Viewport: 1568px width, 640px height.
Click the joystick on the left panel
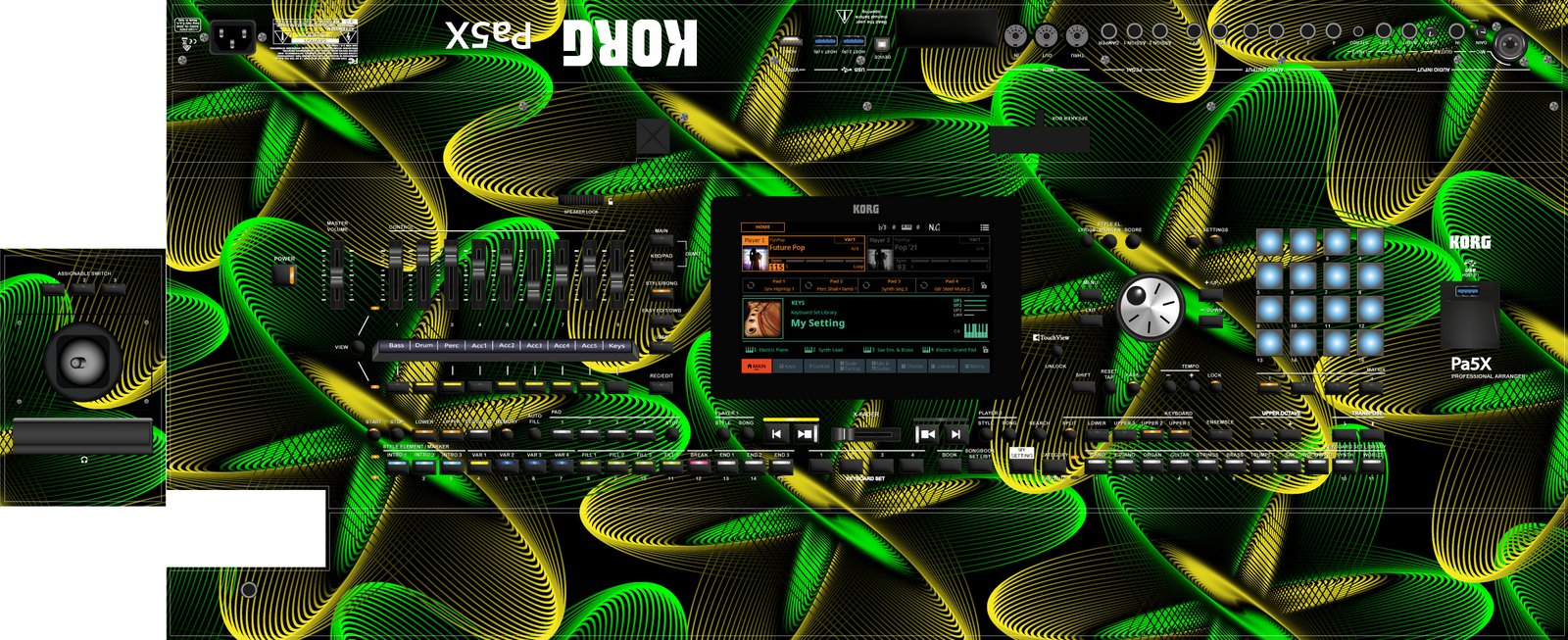coord(78,362)
